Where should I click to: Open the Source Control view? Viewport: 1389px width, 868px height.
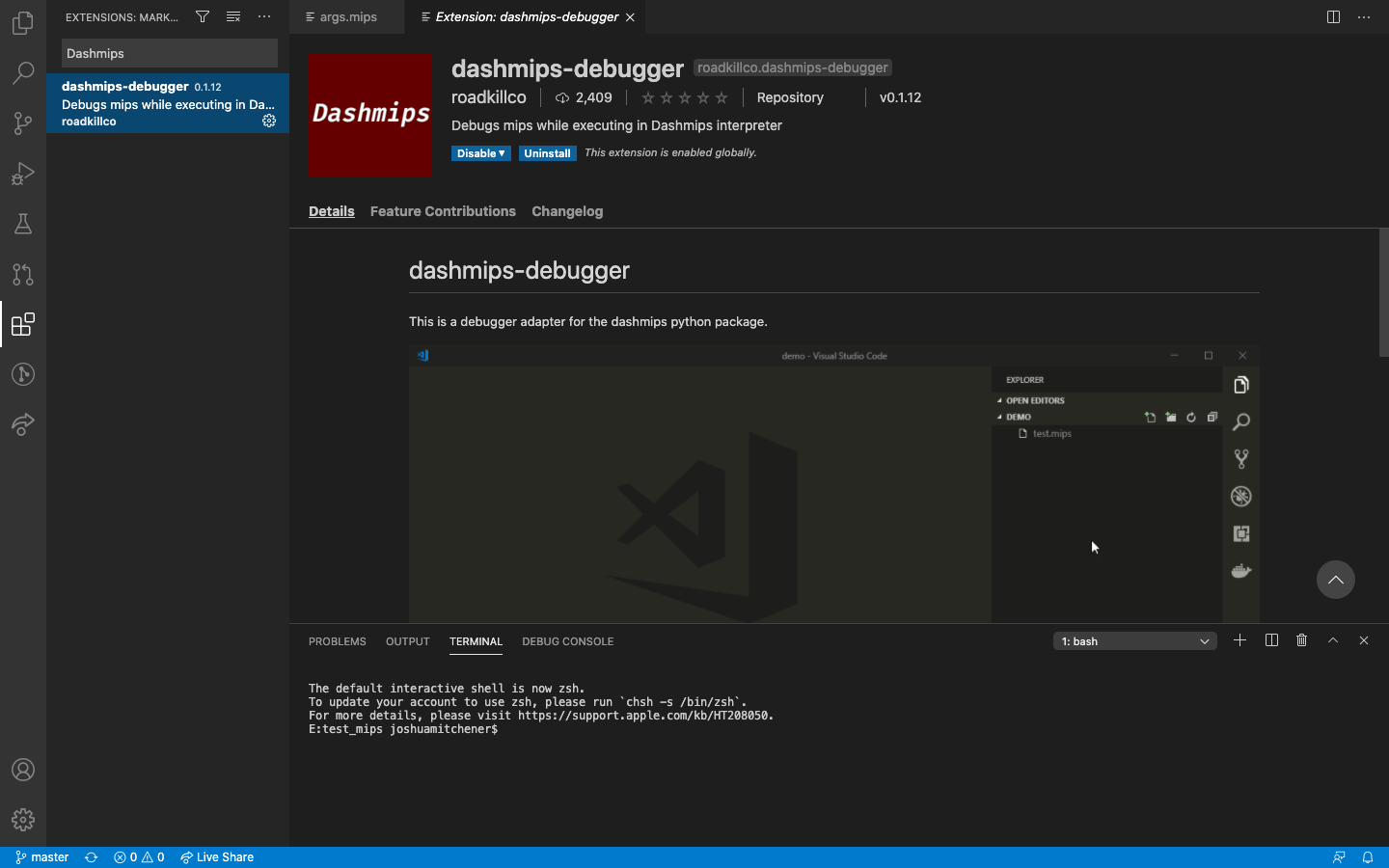23,123
